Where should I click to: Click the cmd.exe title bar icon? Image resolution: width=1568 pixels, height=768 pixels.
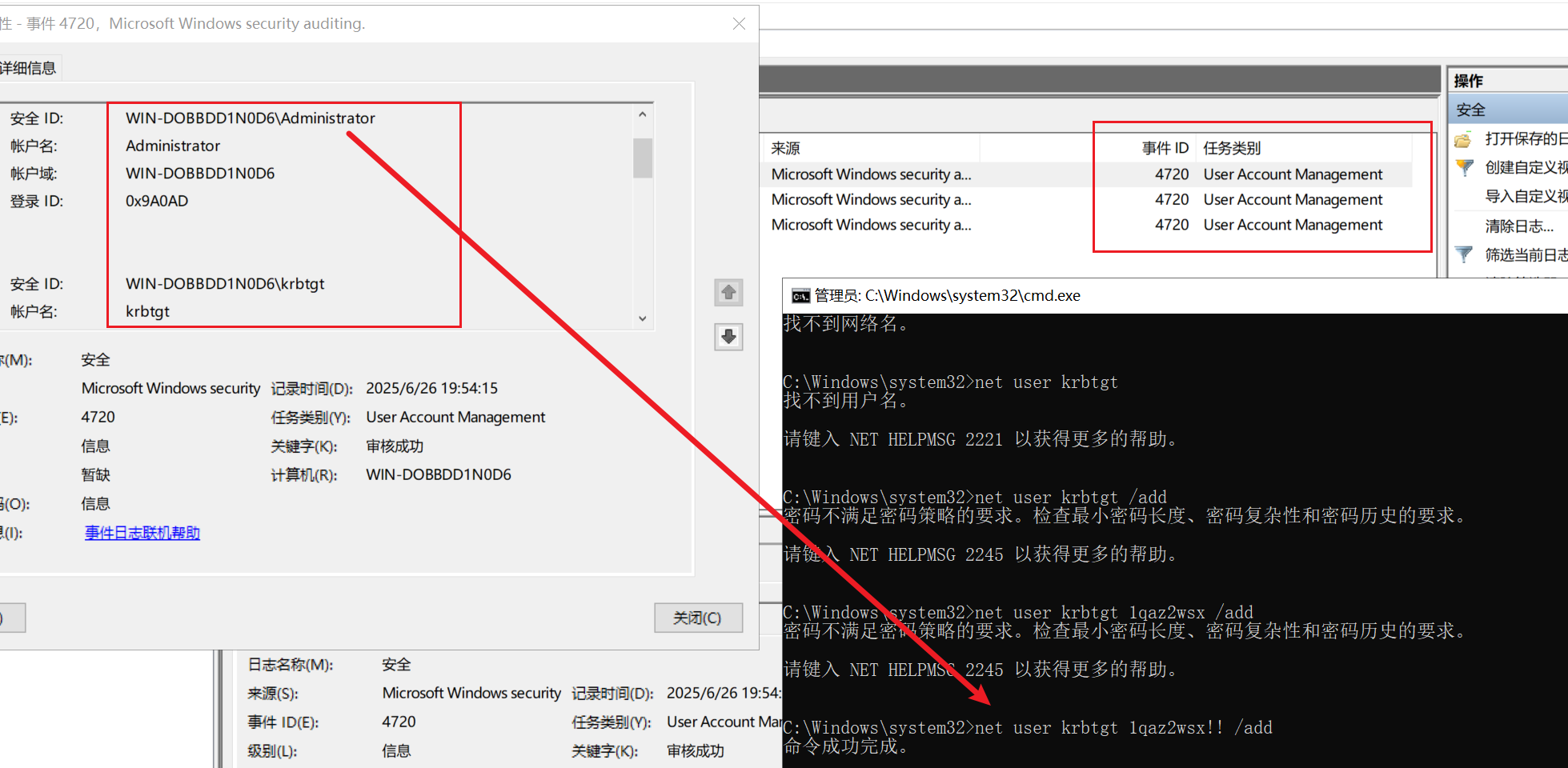tap(800, 296)
